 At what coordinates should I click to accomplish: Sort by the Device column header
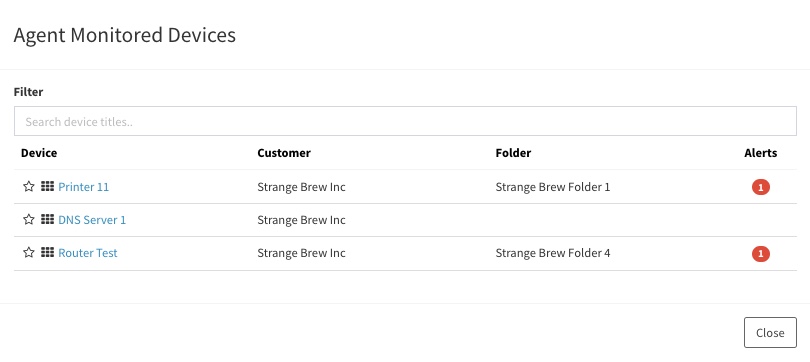(39, 153)
